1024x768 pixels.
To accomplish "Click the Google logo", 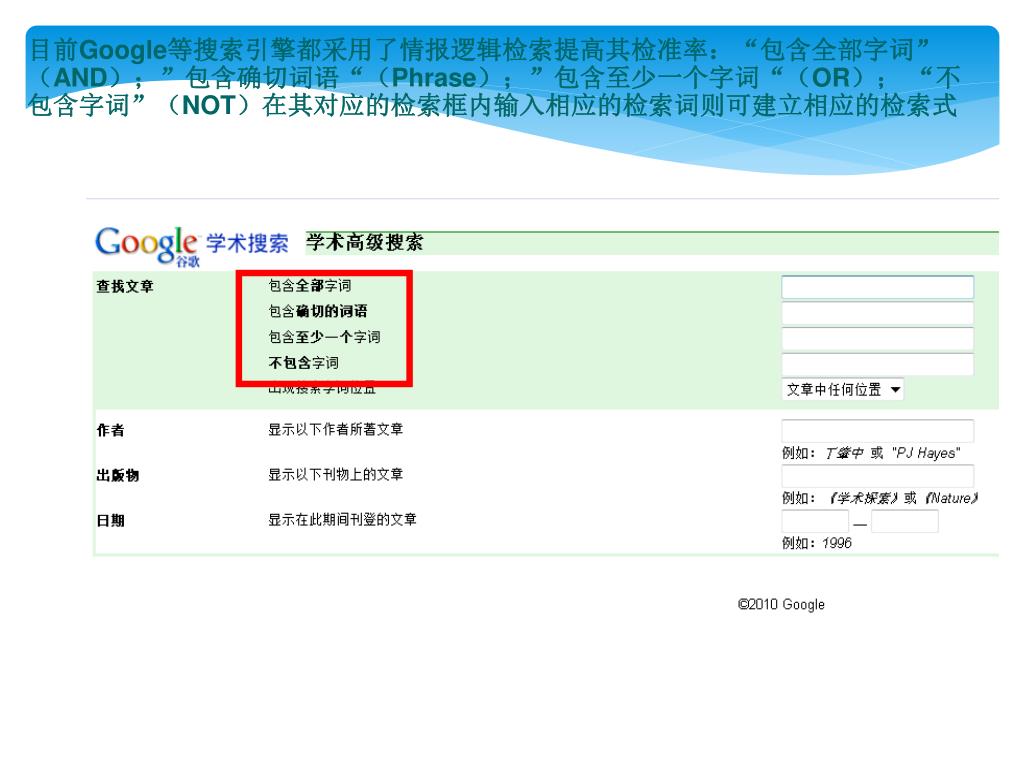I will coord(147,246).
